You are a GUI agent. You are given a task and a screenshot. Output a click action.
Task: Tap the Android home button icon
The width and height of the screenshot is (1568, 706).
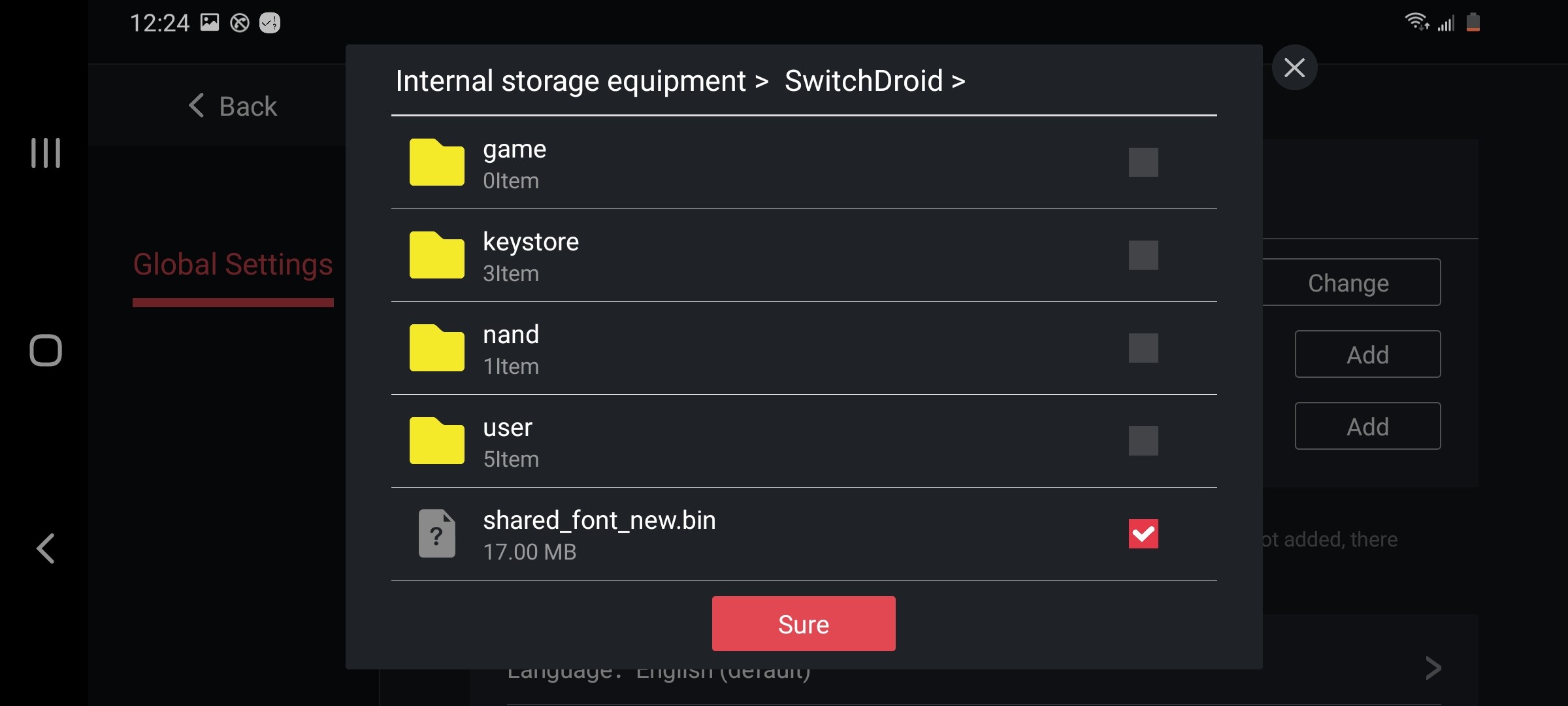46,350
